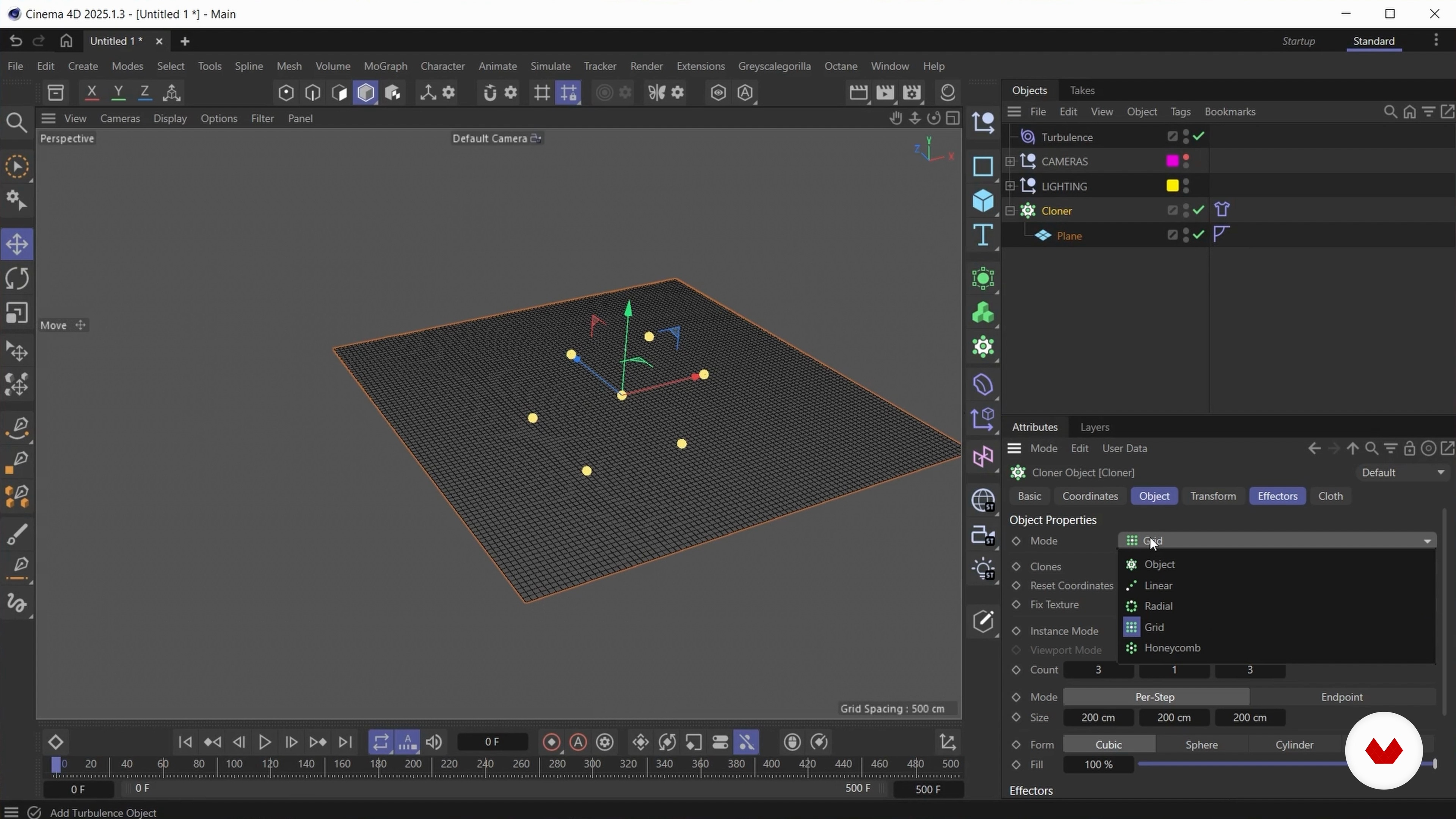Toggle X axis lock
This screenshot has height=819, width=1456.
[91, 92]
